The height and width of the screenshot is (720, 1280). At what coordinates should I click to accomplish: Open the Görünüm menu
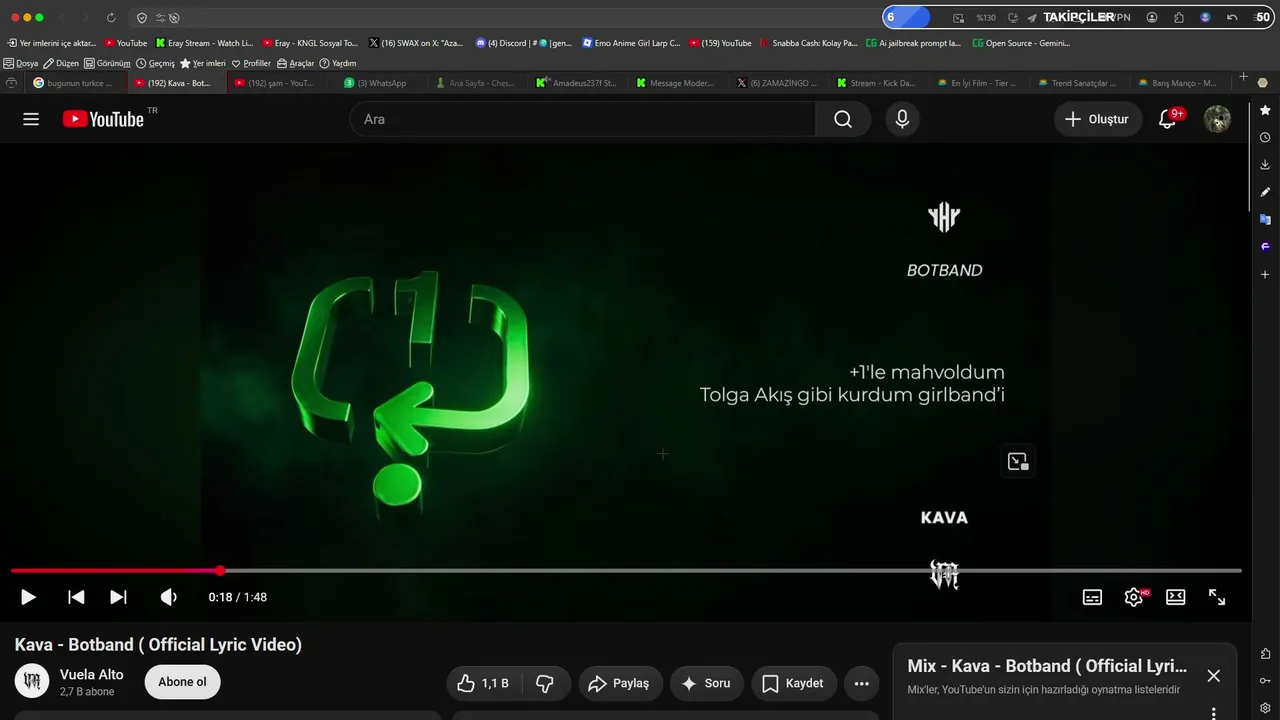point(107,63)
